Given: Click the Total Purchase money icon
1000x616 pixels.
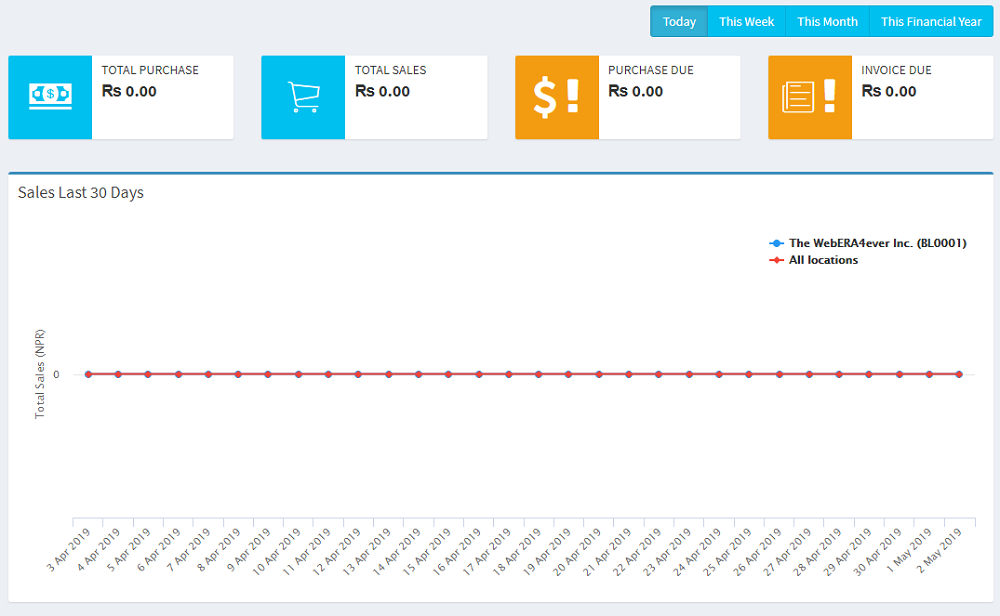Looking at the screenshot, I should [50, 97].
